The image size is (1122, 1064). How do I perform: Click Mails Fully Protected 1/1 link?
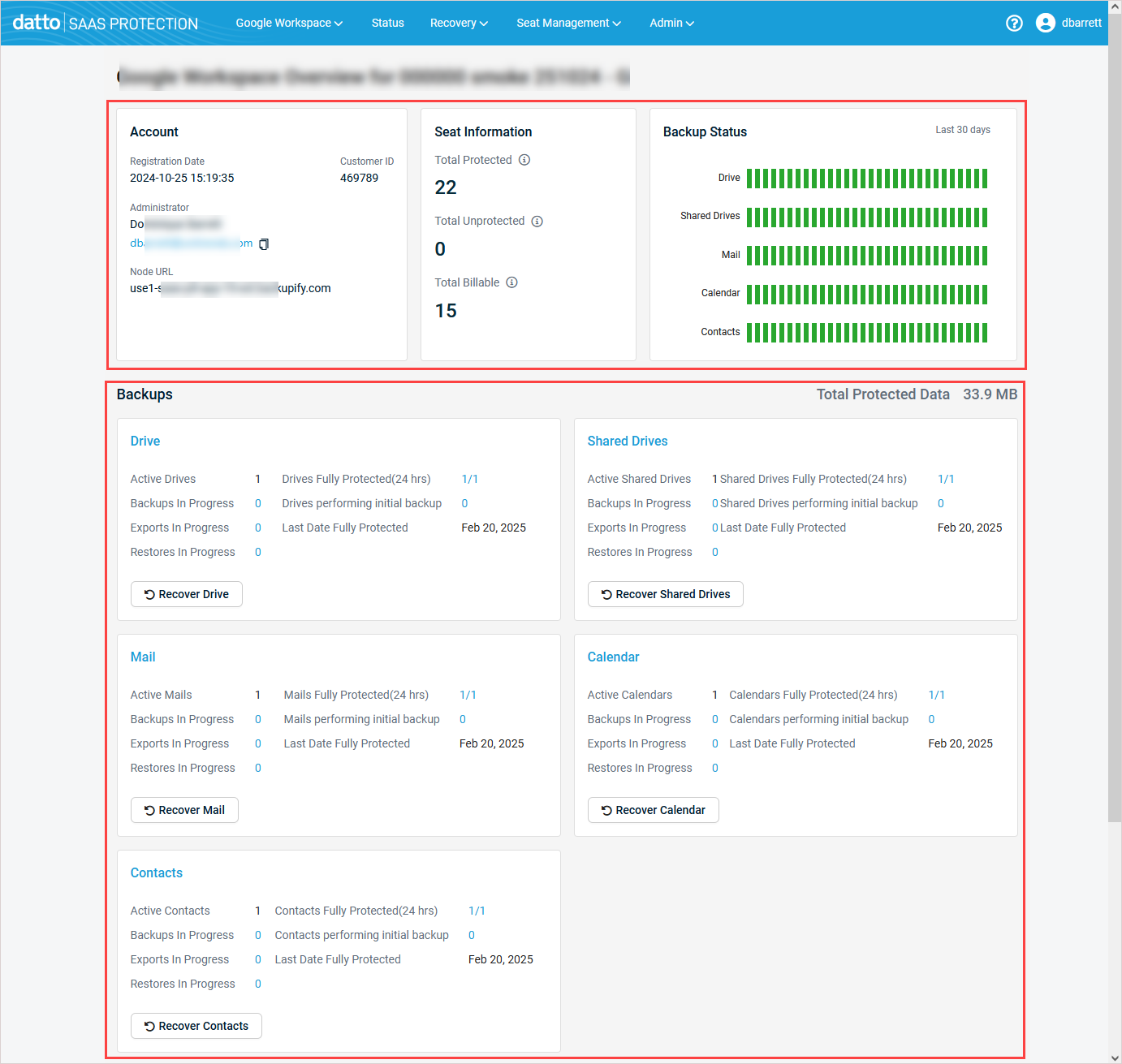[x=468, y=695]
